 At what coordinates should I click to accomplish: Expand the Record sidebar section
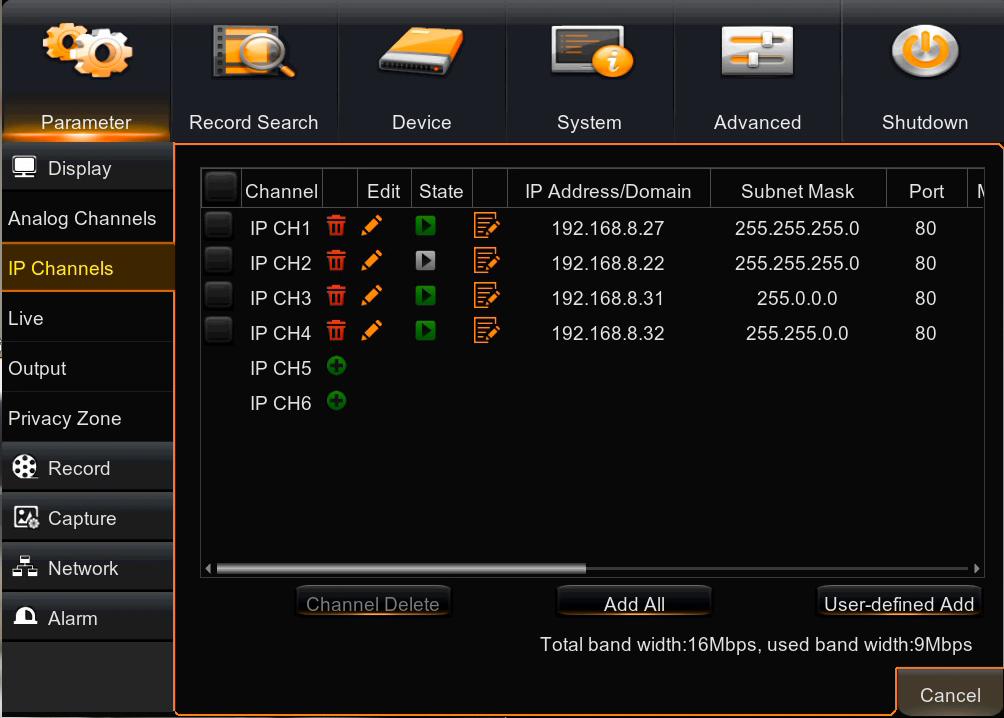click(x=88, y=468)
